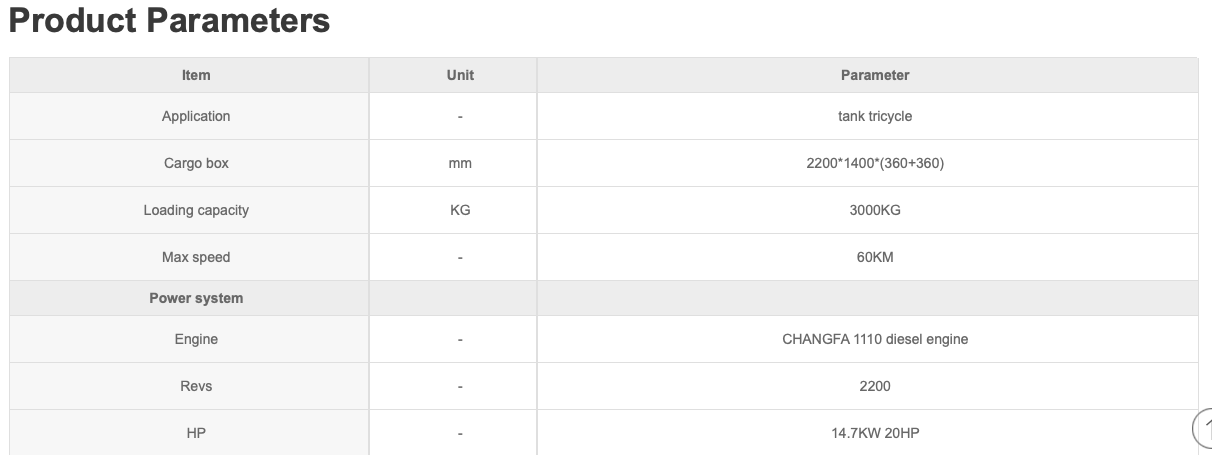This screenshot has width=1212, height=455.
Task: Select the Cargo box row label
Action: (x=196, y=163)
